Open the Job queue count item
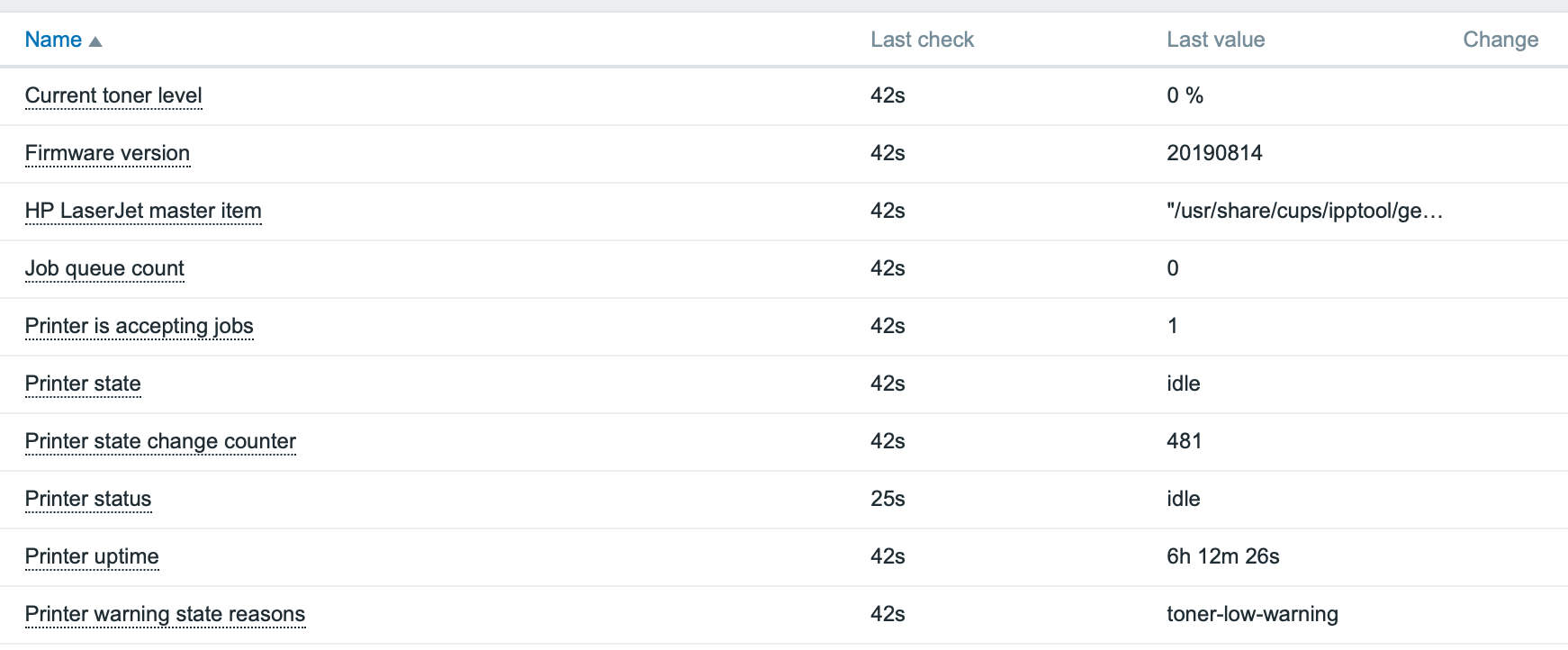Viewport: 1568px width, 650px height. click(x=104, y=268)
